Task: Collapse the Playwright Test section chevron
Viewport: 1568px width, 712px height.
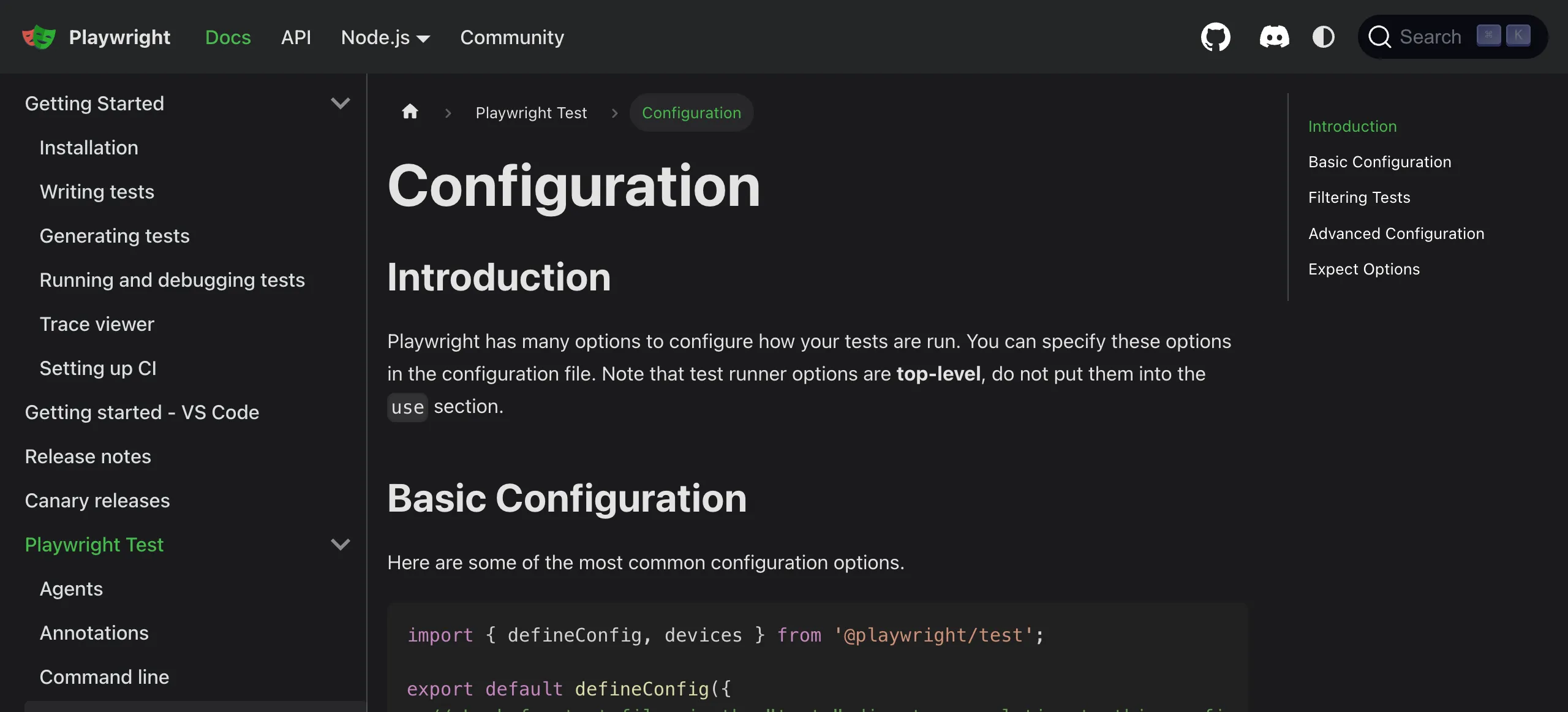Action: 340,544
